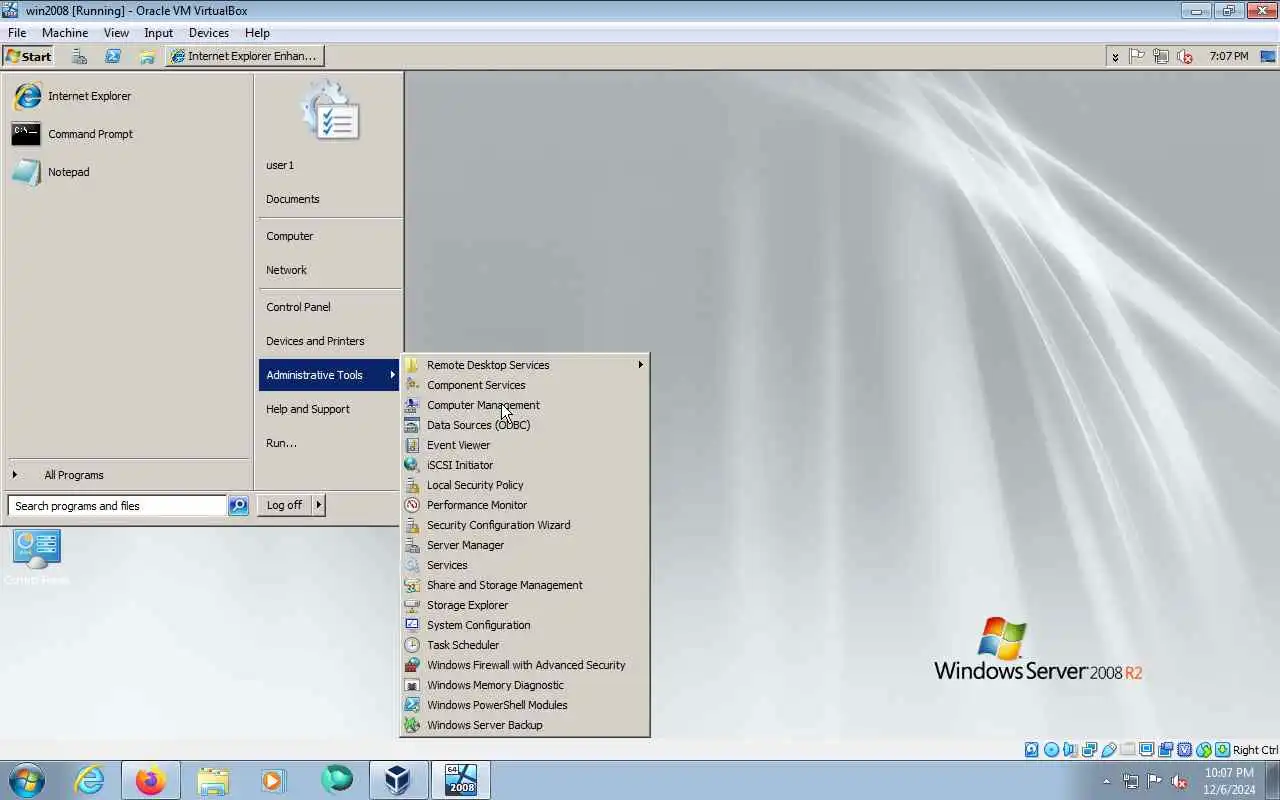Click the Search magnifier button
This screenshot has height=800, width=1280.
point(238,506)
